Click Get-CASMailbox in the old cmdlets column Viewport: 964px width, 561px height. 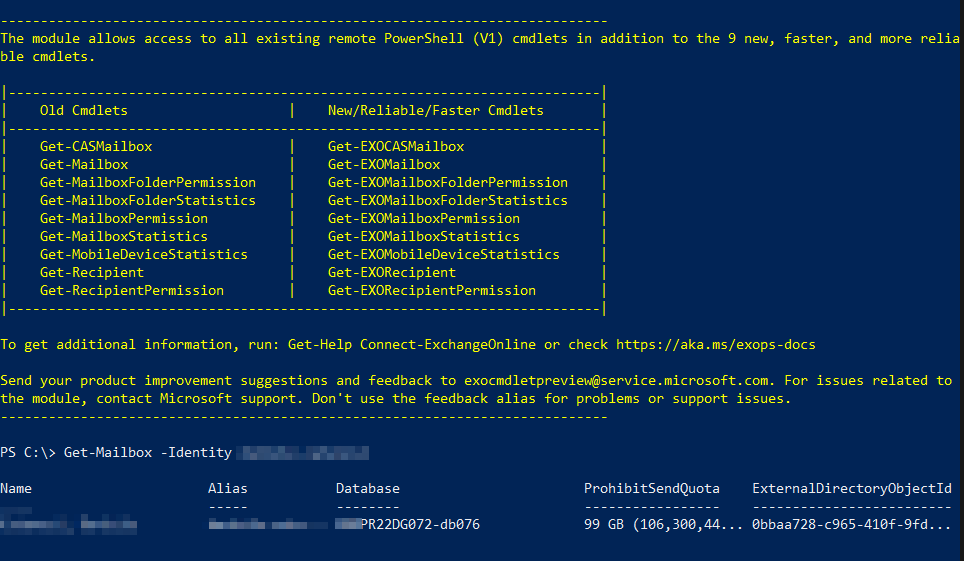[96, 147]
